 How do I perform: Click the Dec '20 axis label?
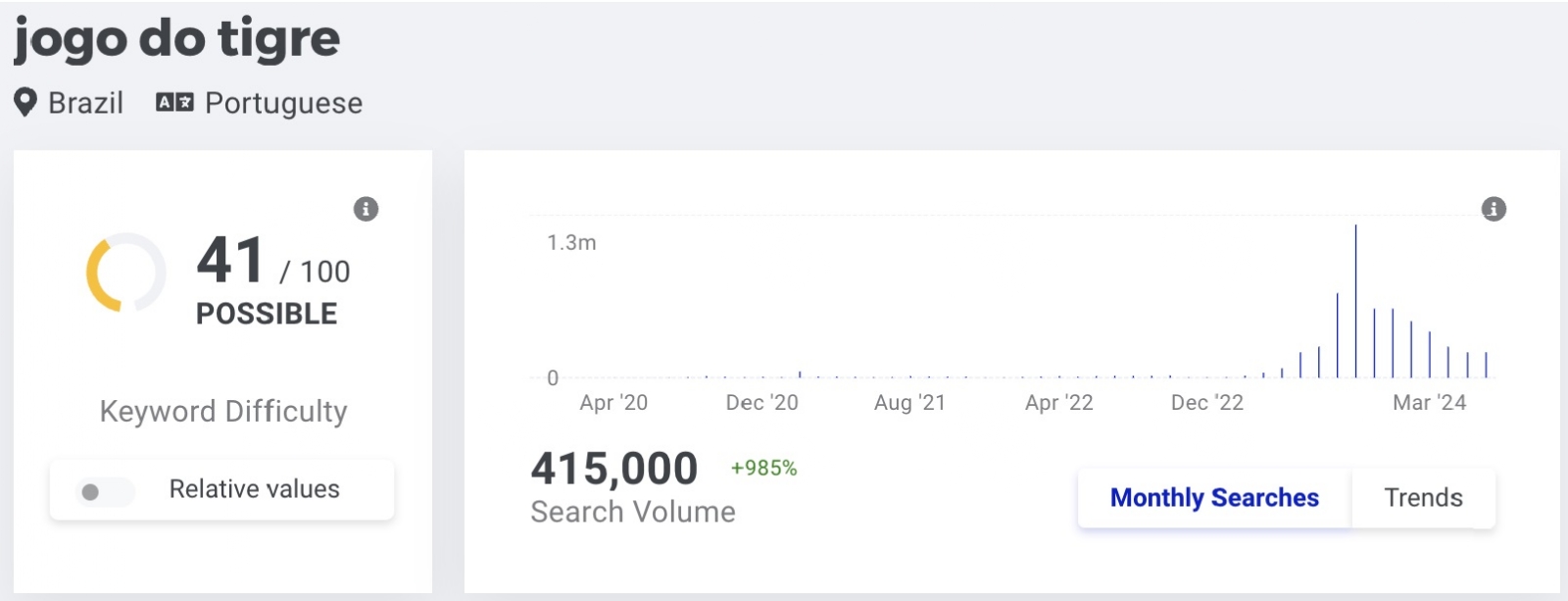point(761,402)
